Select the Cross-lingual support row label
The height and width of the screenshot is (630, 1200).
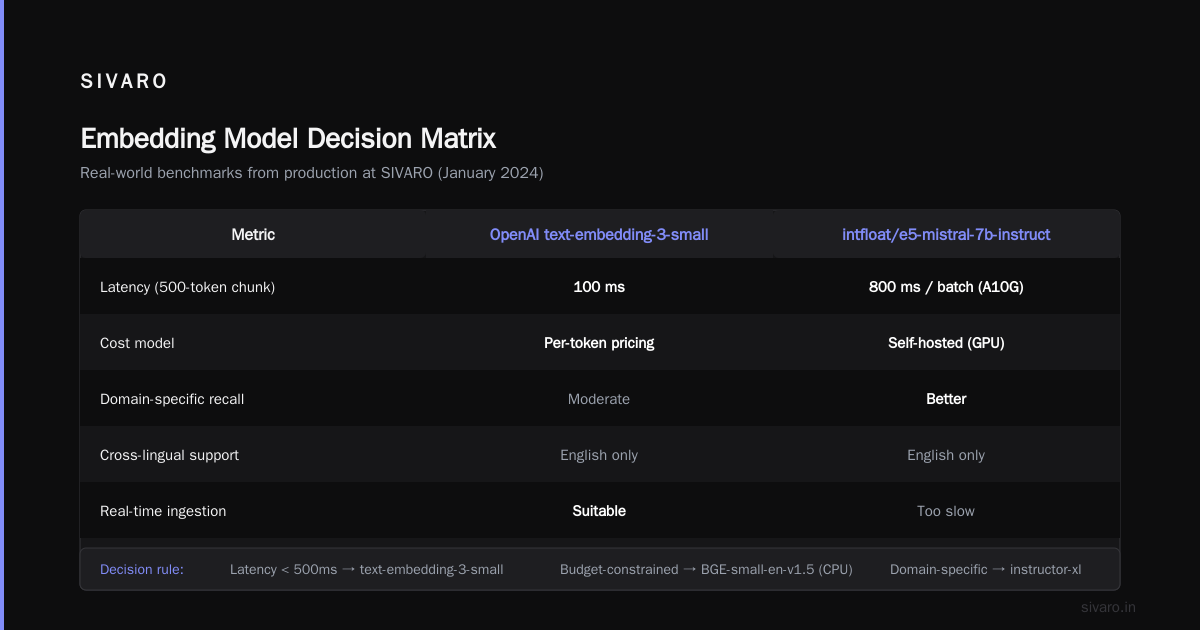(169, 455)
